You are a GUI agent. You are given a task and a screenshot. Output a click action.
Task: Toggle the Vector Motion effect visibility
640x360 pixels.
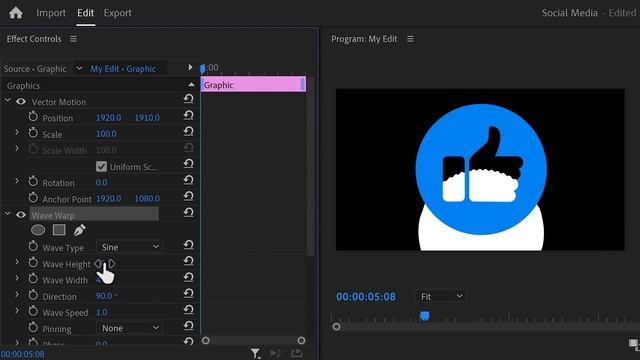21,101
